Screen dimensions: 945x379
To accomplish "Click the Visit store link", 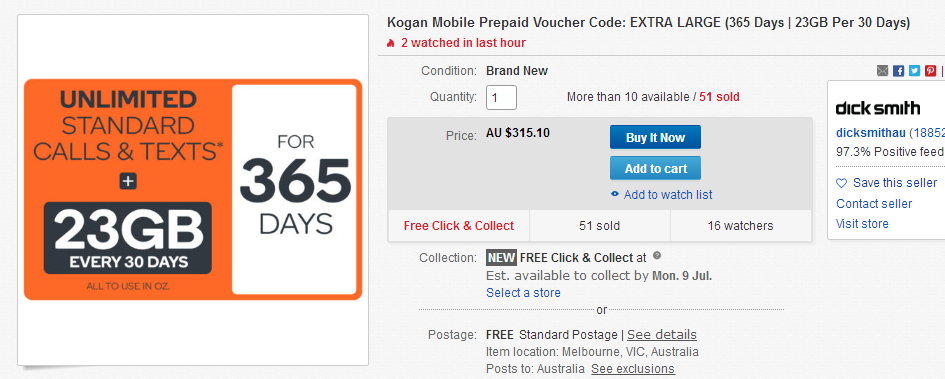I will click(x=862, y=224).
